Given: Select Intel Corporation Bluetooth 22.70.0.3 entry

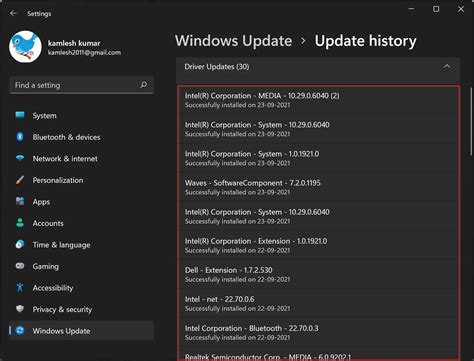Looking at the screenshot, I should 318,332.
